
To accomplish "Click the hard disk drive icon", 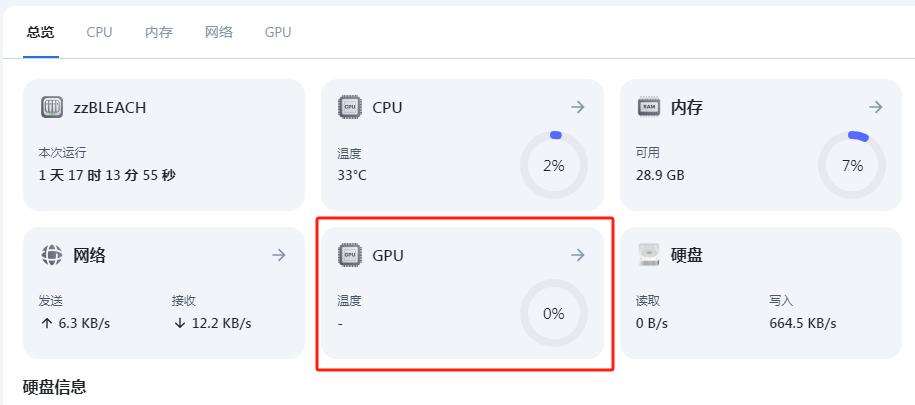I will click(x=648, y=255).
